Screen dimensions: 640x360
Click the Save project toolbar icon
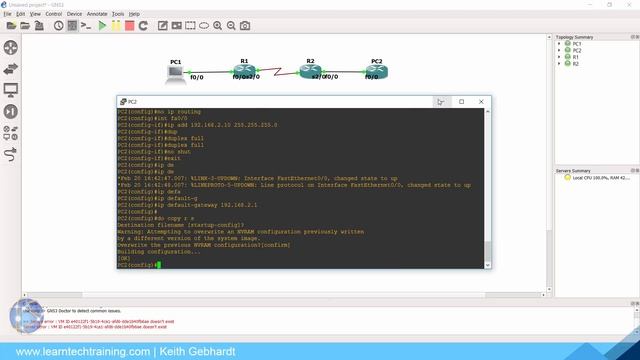tap(39, 26)
